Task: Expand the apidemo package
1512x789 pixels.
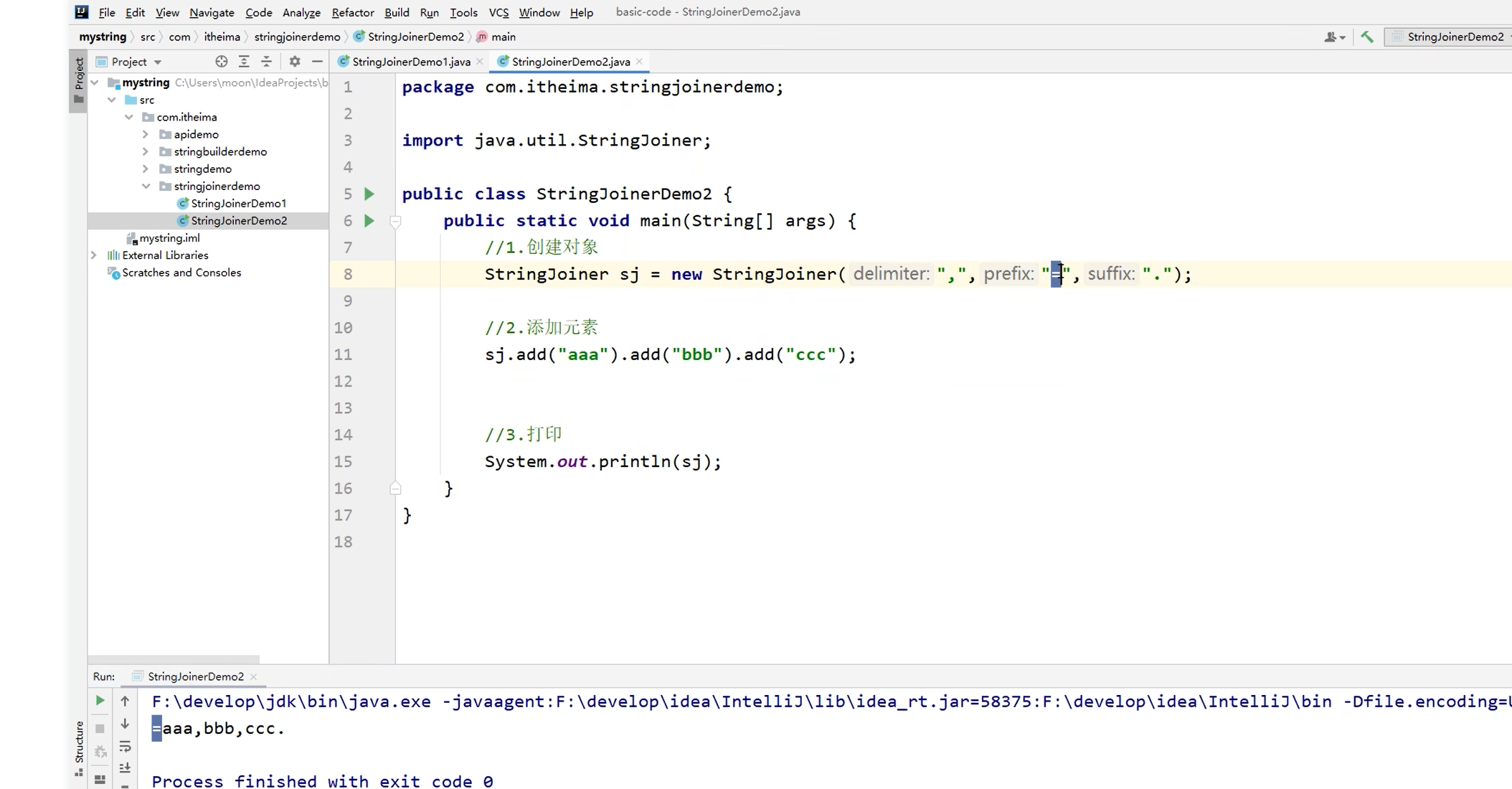Action: tap(144, 134)
